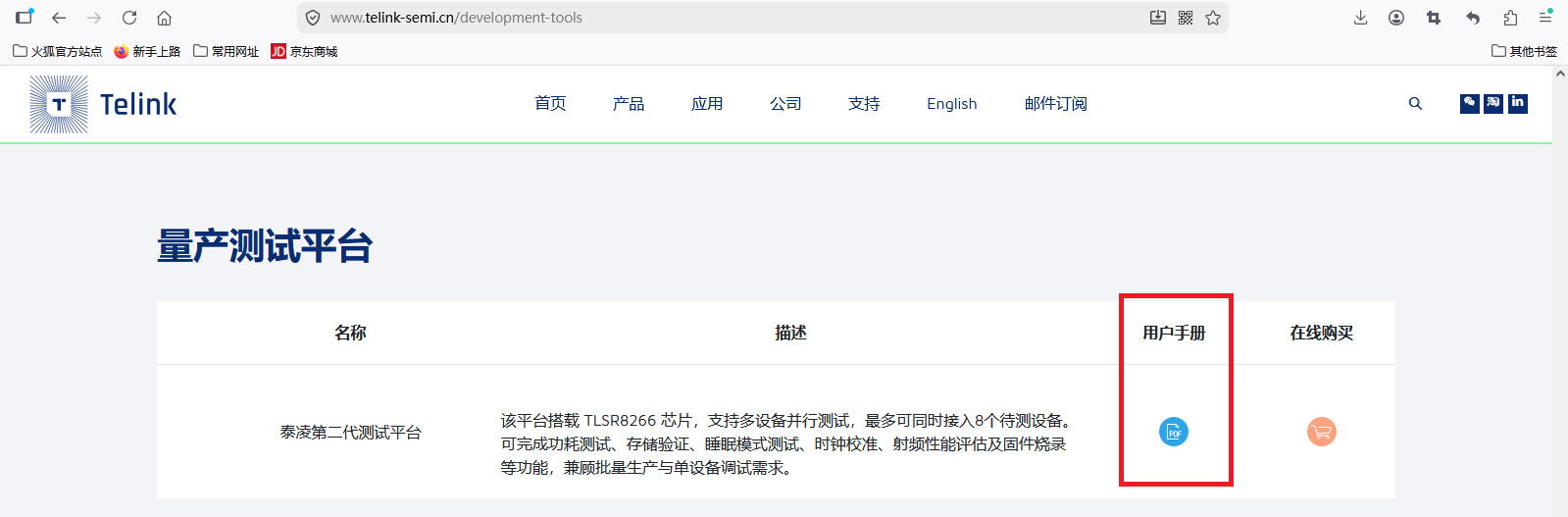The image size is (1568, 517).
Task: Open the tab manager icon
Action: pos(25,17)
